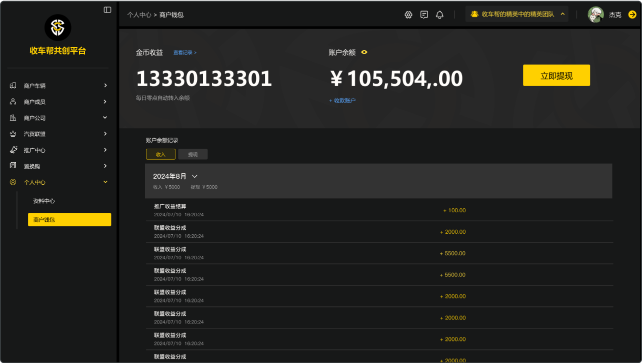Click the user avatar picture
Viewport: 642px width, 363px height.
click(596, 15)
